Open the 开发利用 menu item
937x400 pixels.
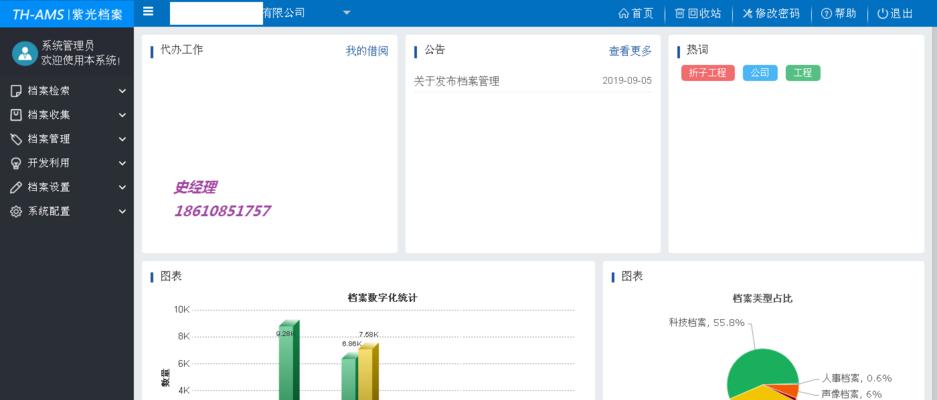click(67, 163)
